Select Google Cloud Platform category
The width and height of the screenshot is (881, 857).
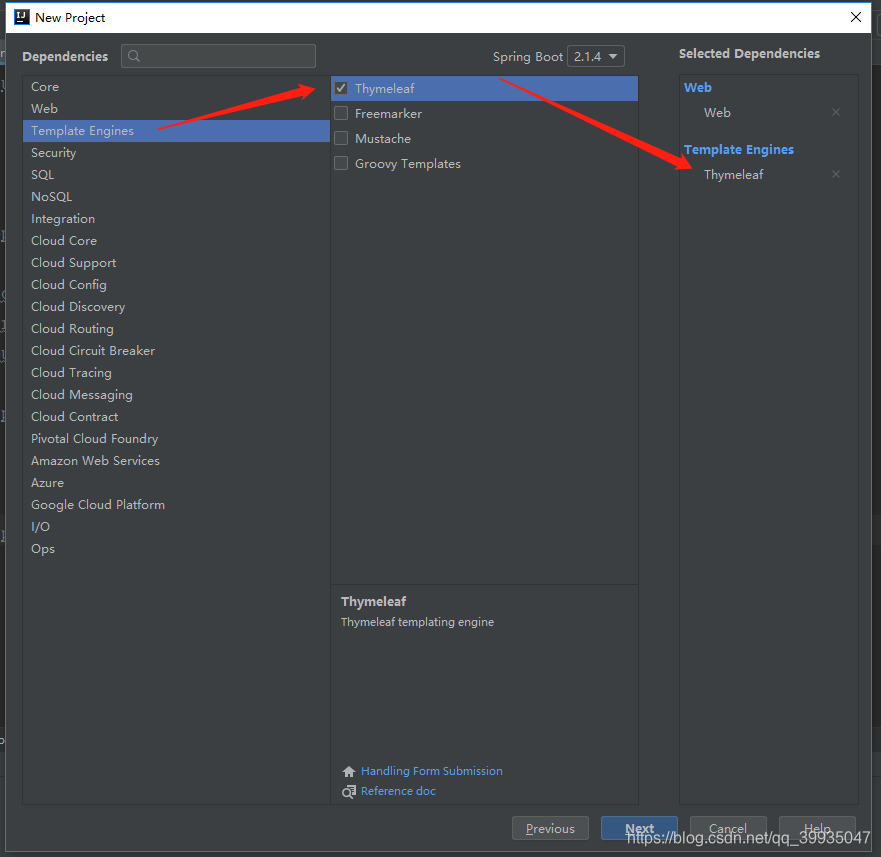[176, 505]
